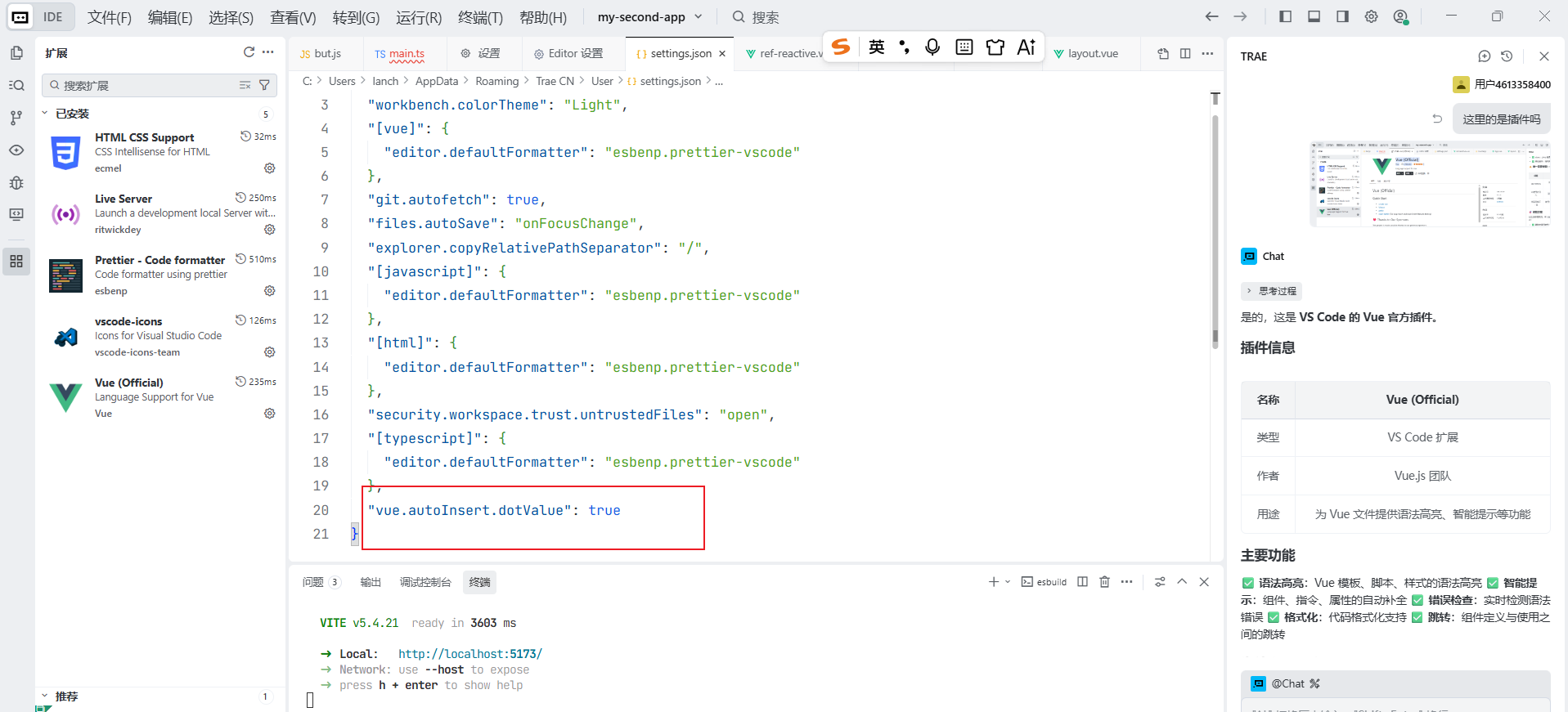Select the Live Server extension entry

tap(160, 213)
